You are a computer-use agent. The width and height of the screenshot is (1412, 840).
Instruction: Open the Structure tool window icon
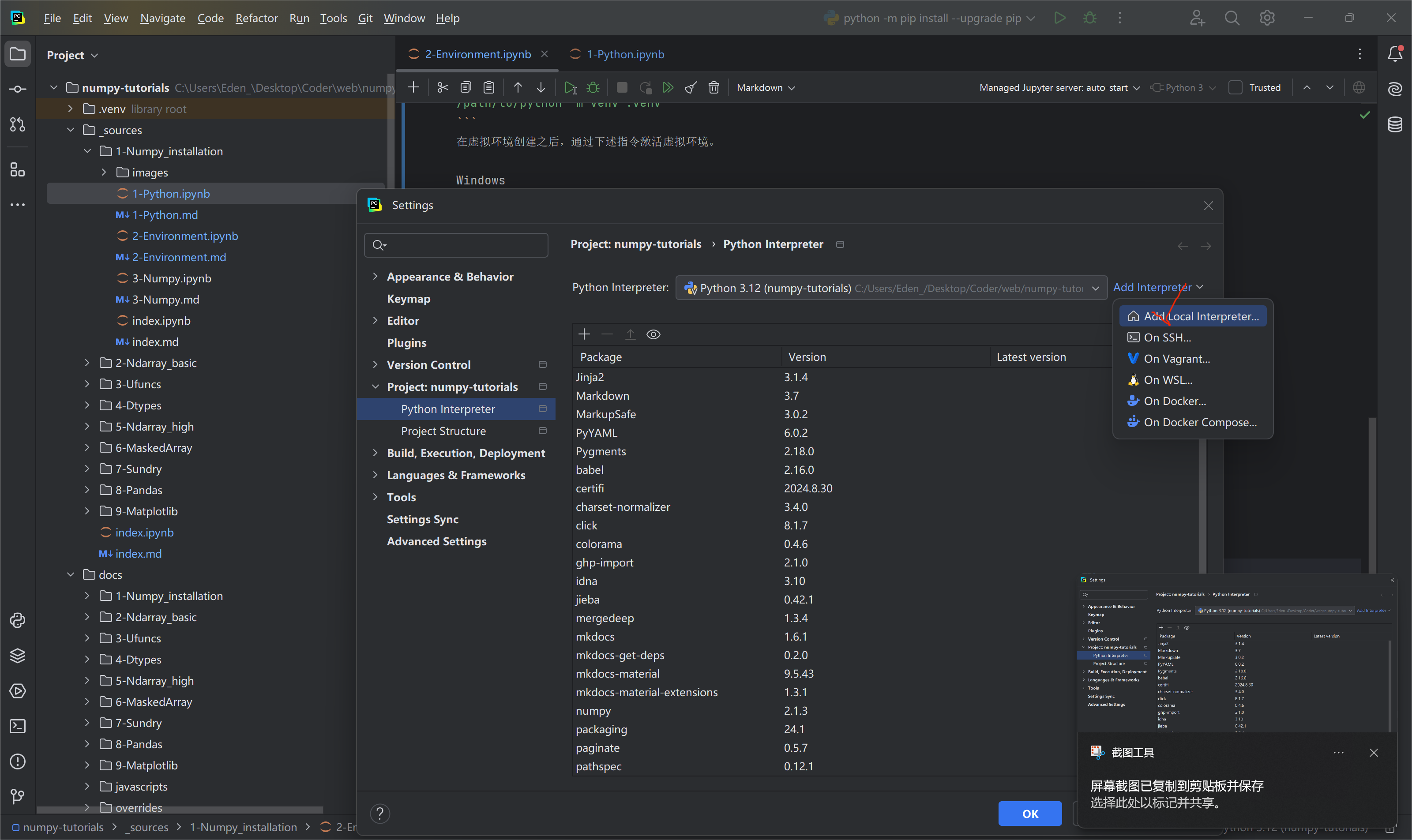[x=18, y=169]
